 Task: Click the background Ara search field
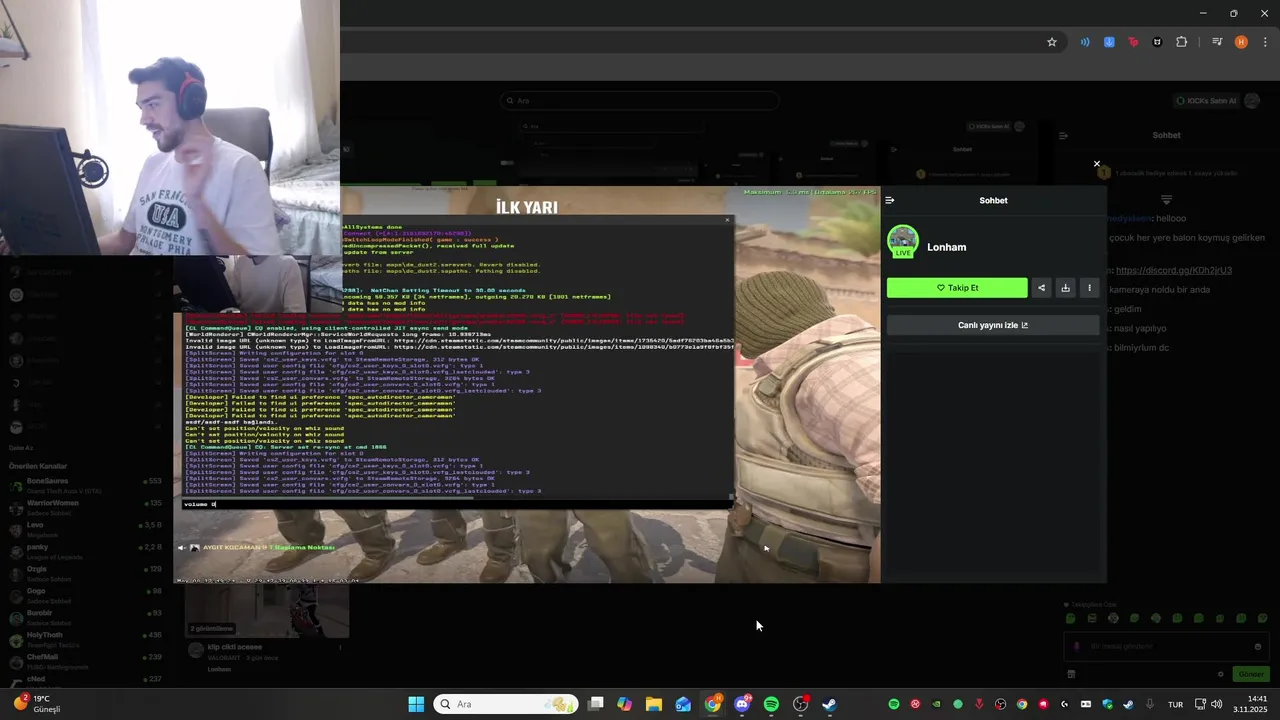tap(640, 100)
